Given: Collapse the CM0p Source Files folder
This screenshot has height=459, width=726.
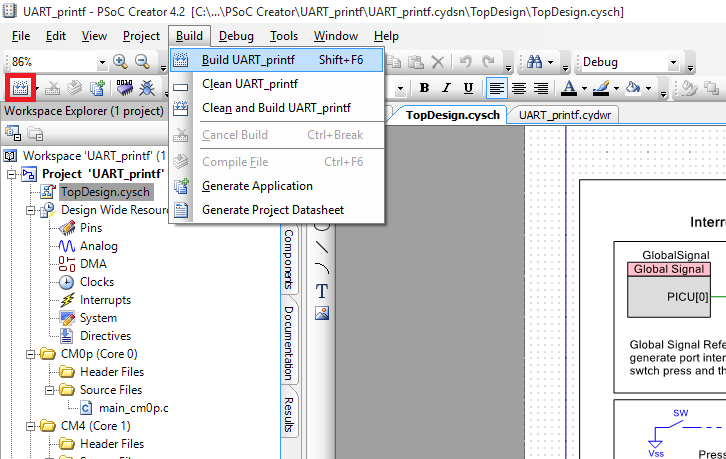Looking at the screenshot, I should [50, 390].
